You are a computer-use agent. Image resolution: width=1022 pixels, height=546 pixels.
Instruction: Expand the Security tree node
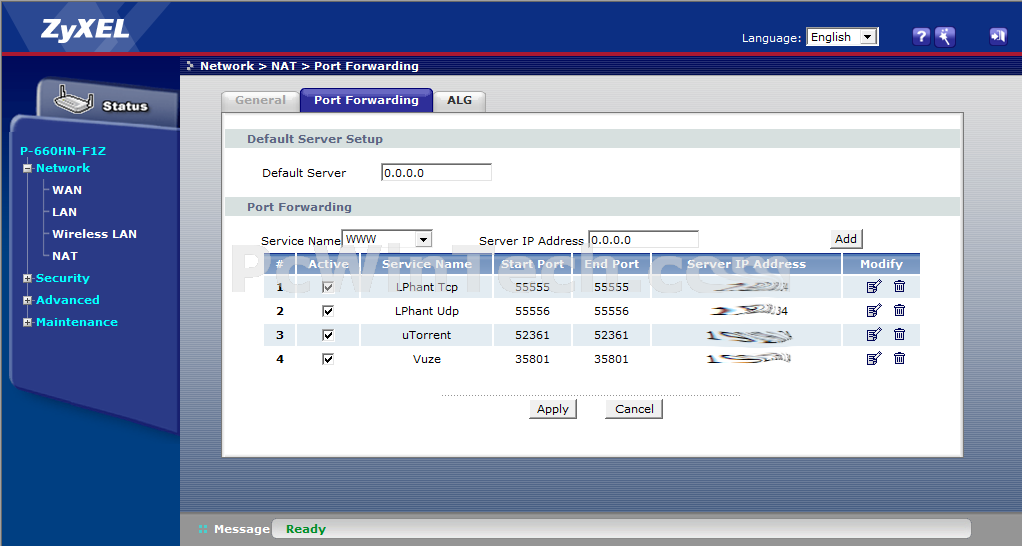pos(27,278)
